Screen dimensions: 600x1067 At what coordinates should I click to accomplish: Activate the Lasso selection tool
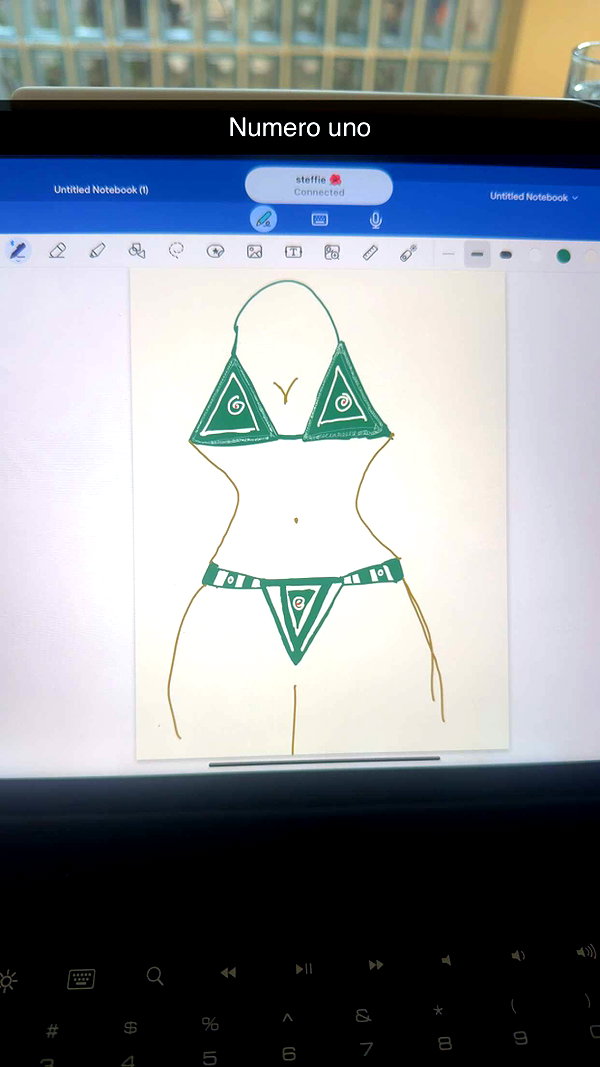(x=176, y=251)
